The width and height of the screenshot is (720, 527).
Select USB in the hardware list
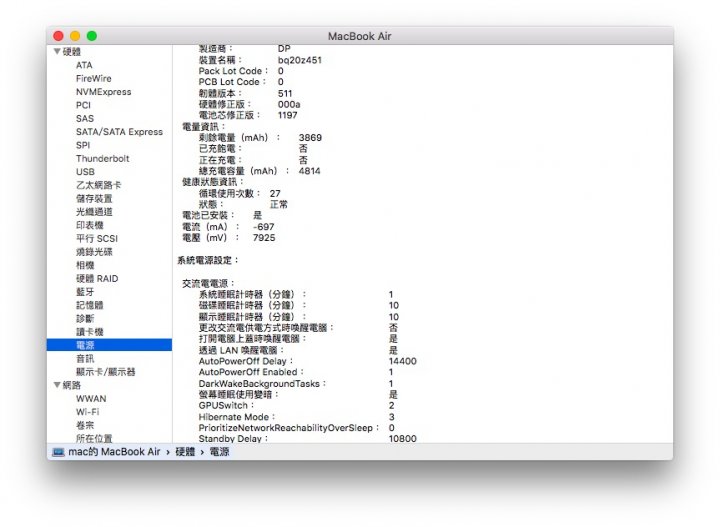(x=85, y=172)
